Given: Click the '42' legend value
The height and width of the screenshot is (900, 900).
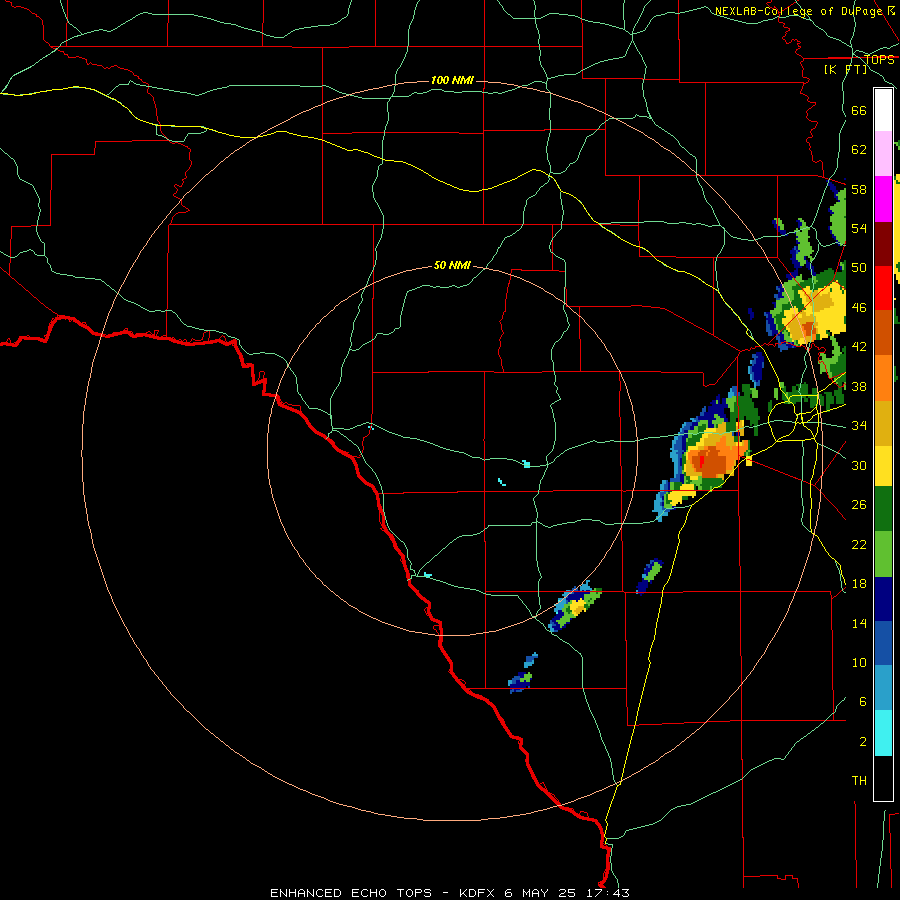Looking at the screenshot, I should [859, 347].
